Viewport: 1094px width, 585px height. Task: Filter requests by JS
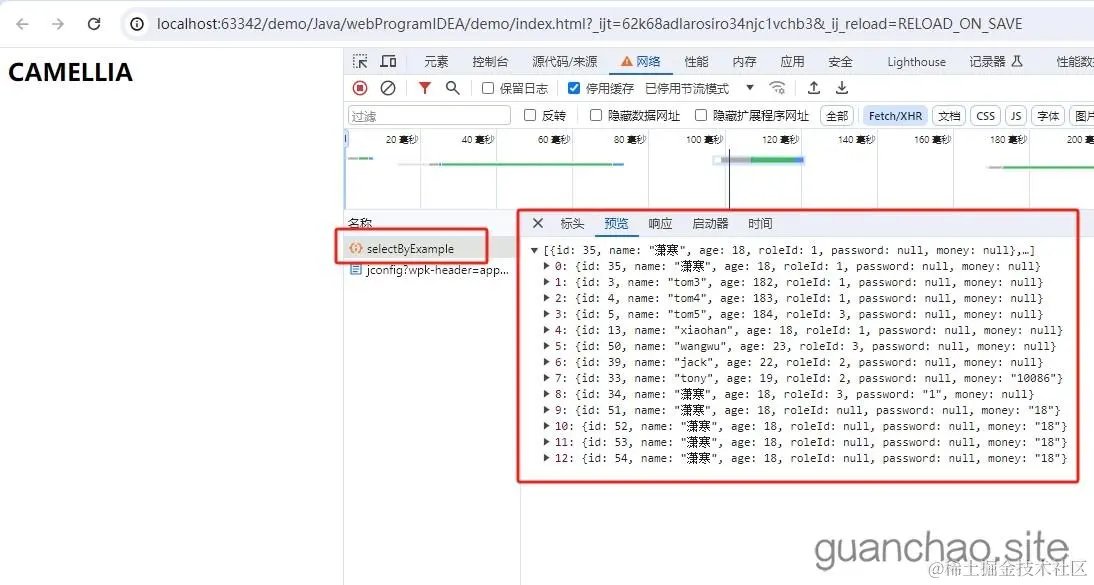point(1016,116)
